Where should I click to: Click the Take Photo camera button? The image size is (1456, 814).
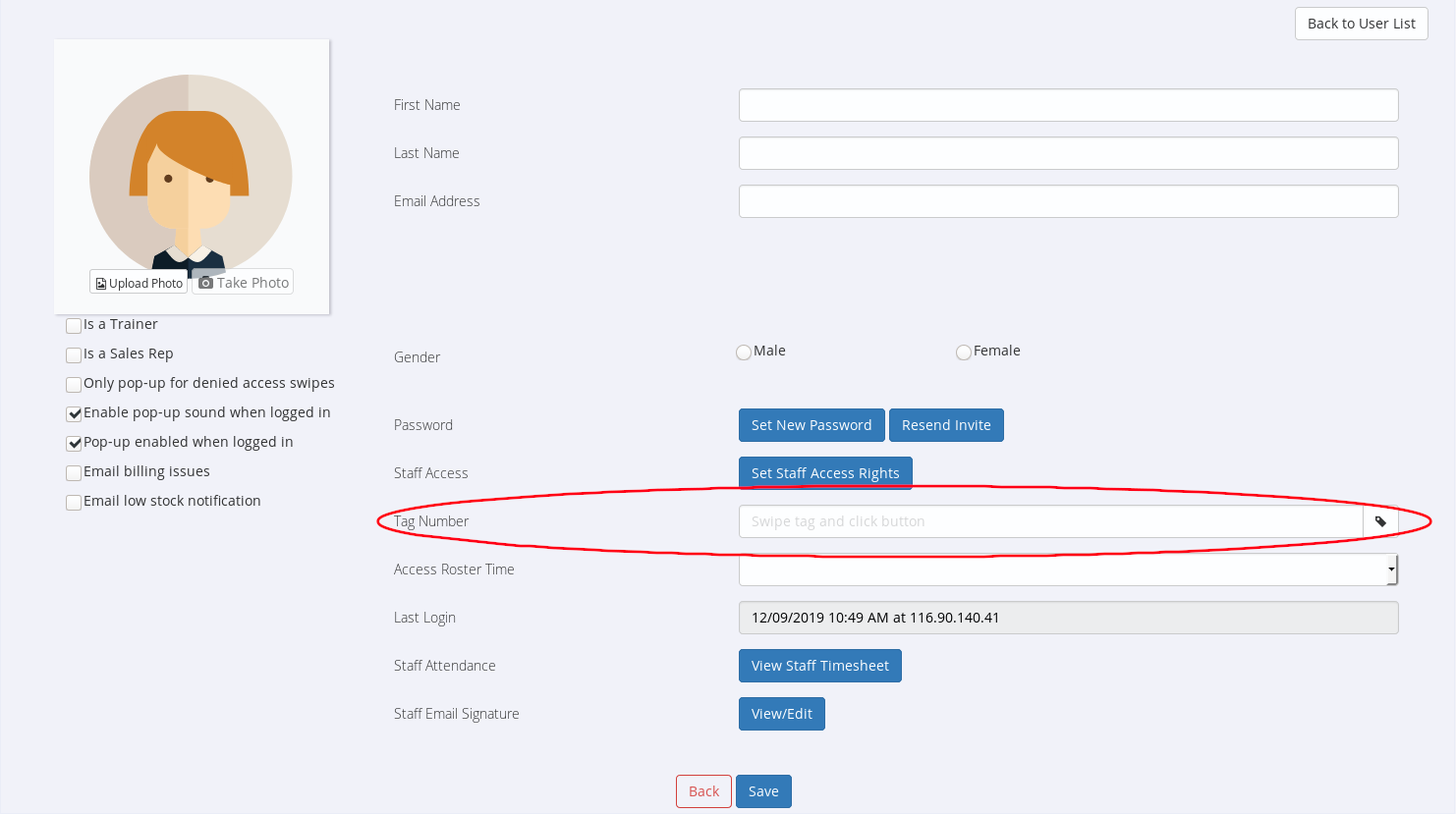point(243,283)
